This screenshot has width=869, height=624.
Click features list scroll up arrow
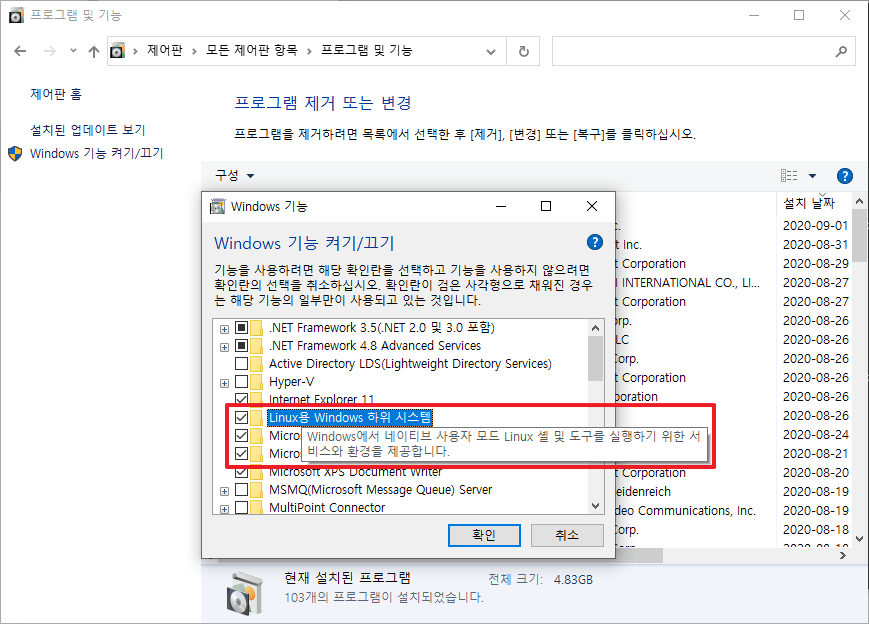coord(596,328)
